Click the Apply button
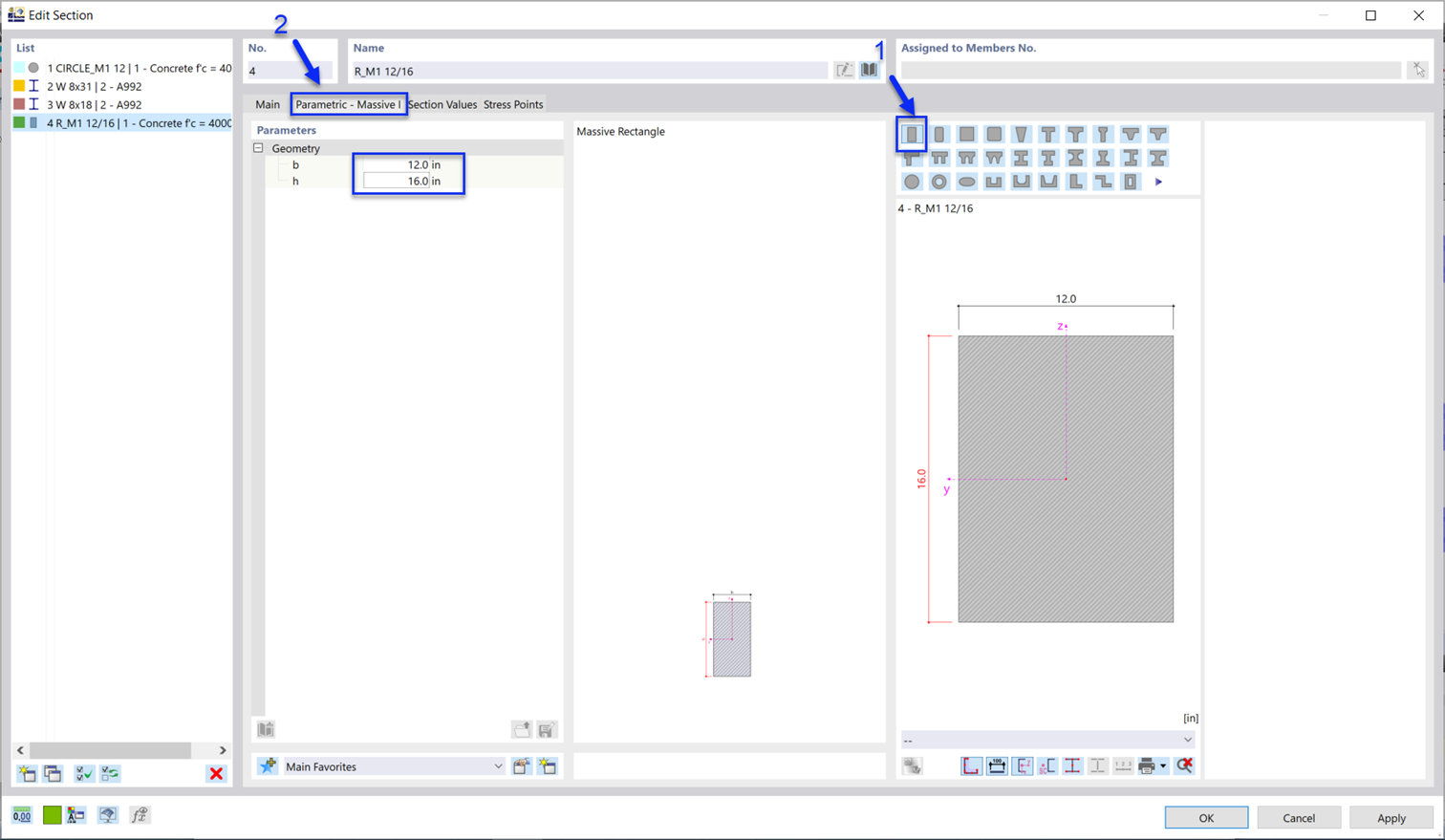The height and width of the screenshot is (840, 1445). (x=1391, y=818)
